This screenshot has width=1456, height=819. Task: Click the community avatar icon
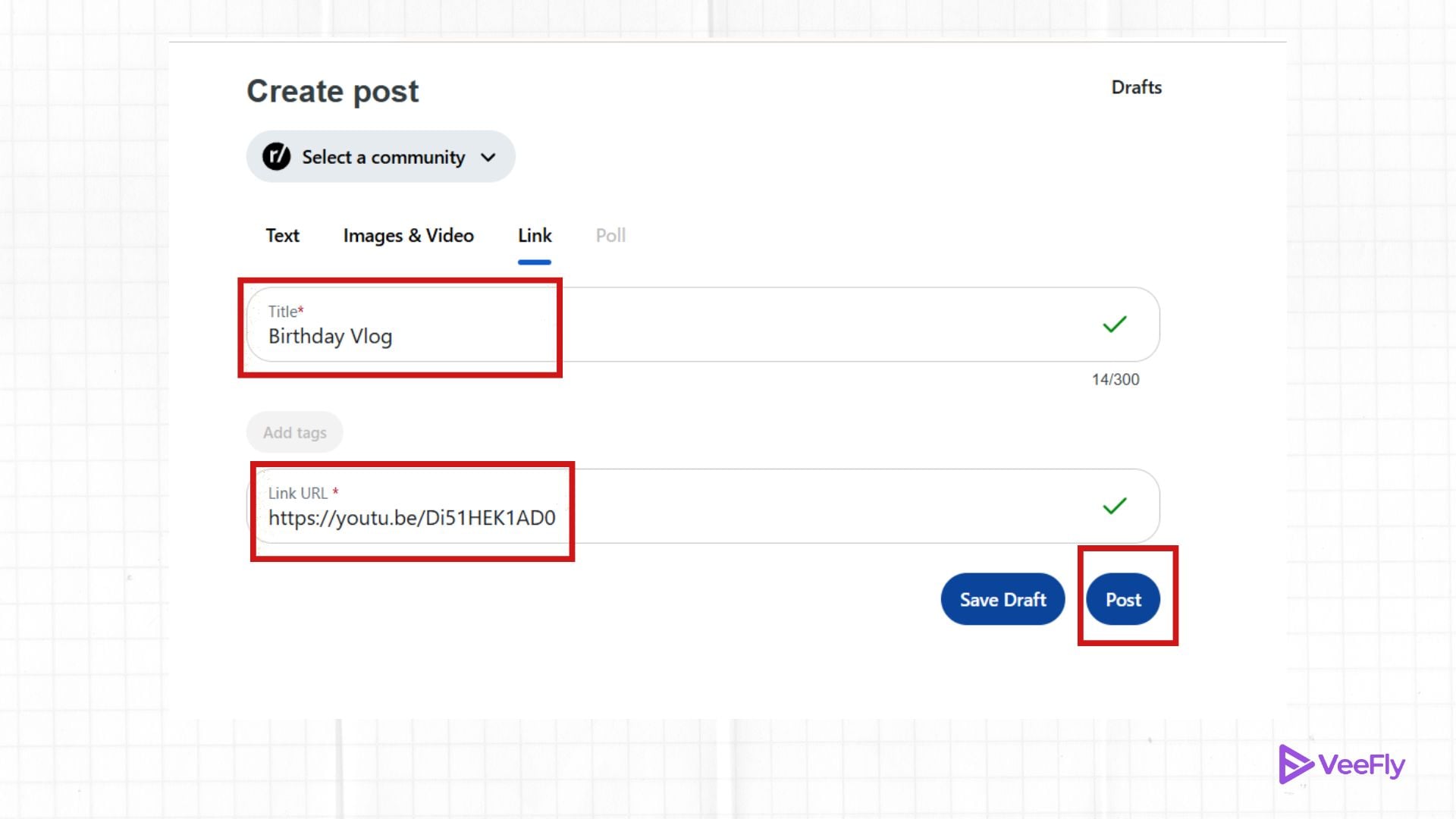point(277,157)
